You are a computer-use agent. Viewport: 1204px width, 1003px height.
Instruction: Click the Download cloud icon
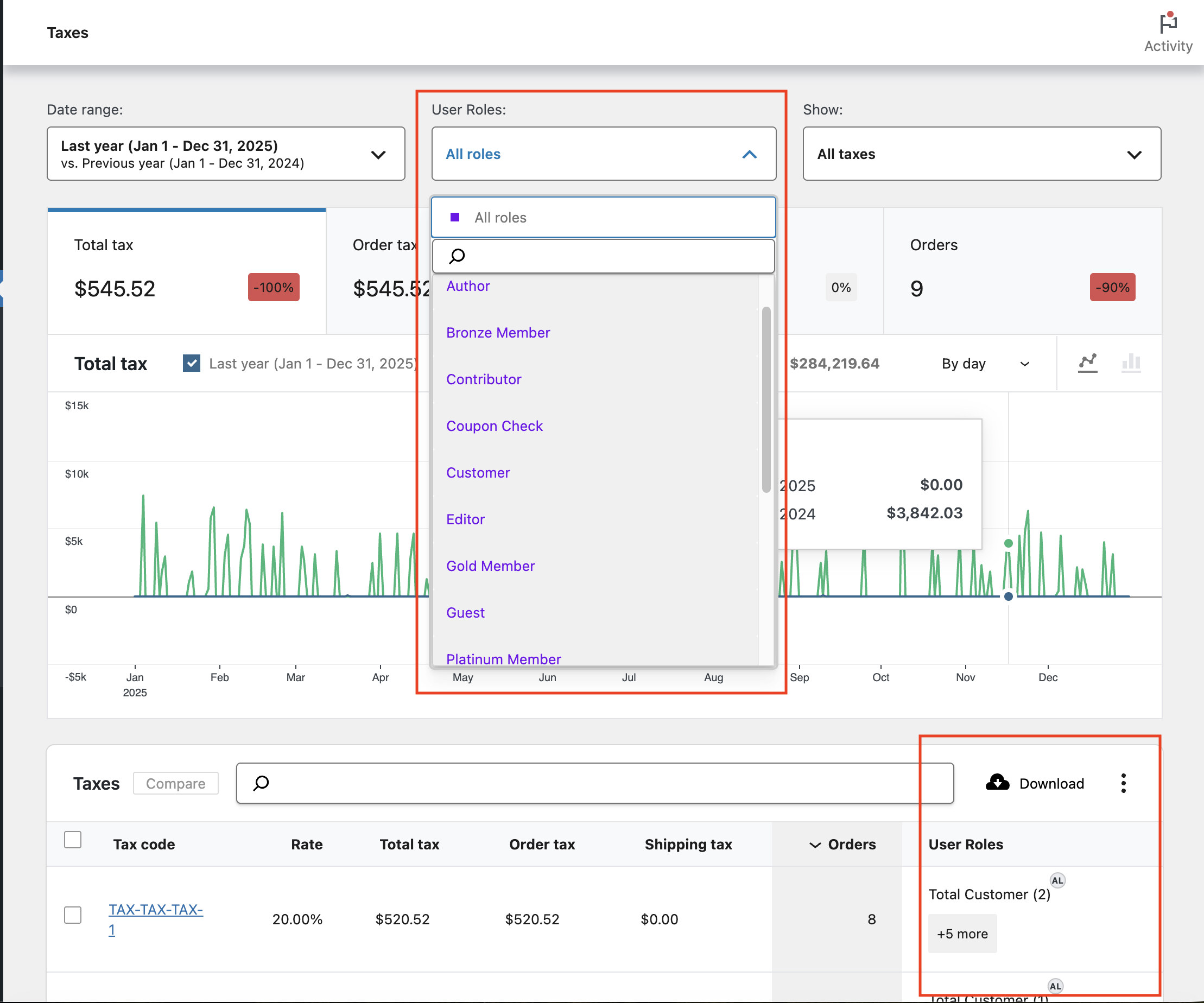(997, 783)
